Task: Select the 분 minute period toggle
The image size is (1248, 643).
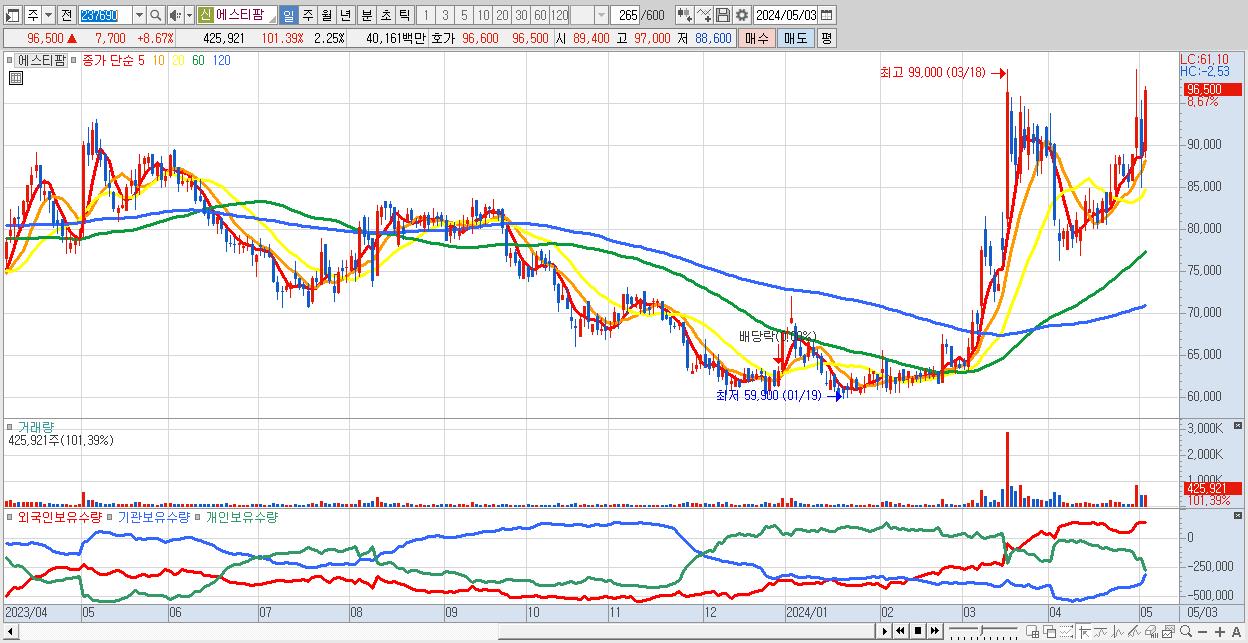Action: point(366,15)
